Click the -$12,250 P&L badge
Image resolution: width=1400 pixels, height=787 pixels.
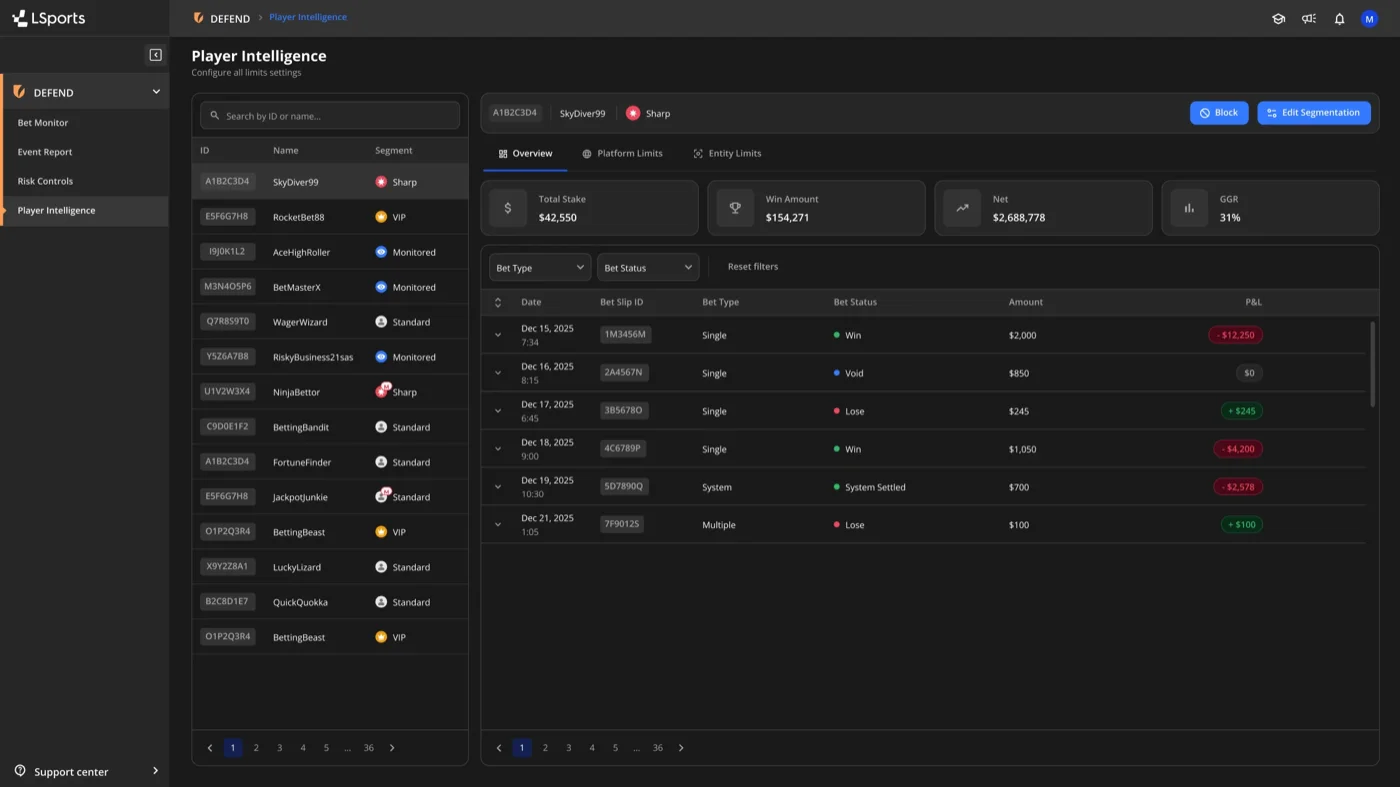pos(1235,335)
